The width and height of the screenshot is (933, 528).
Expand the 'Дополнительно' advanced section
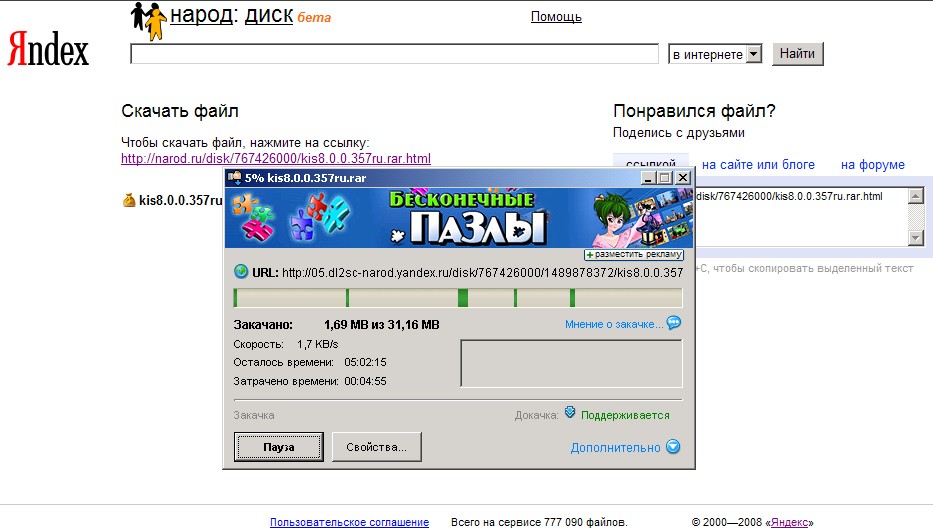(615, 448)
